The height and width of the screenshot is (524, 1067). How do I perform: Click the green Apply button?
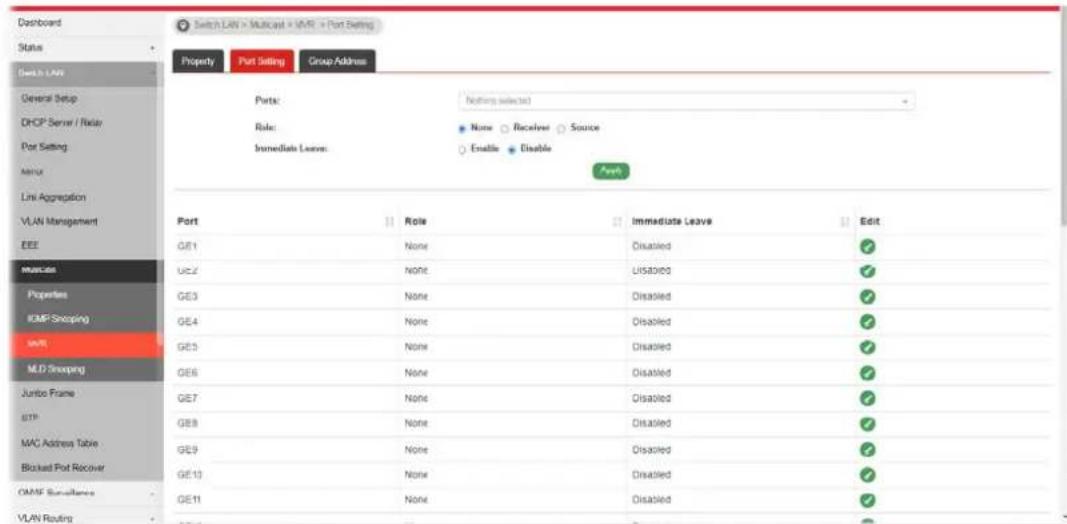(610, 171)
